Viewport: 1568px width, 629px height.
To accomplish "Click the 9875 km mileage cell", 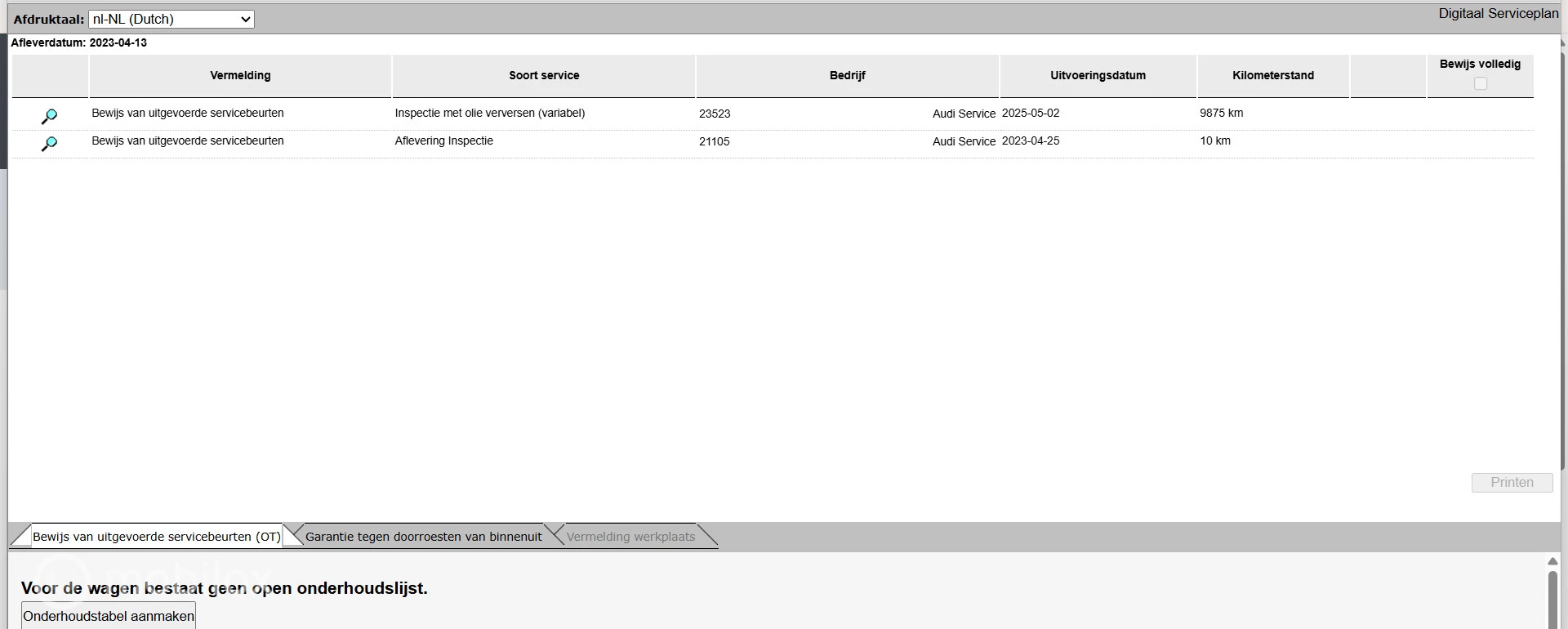I will 1221,114.
